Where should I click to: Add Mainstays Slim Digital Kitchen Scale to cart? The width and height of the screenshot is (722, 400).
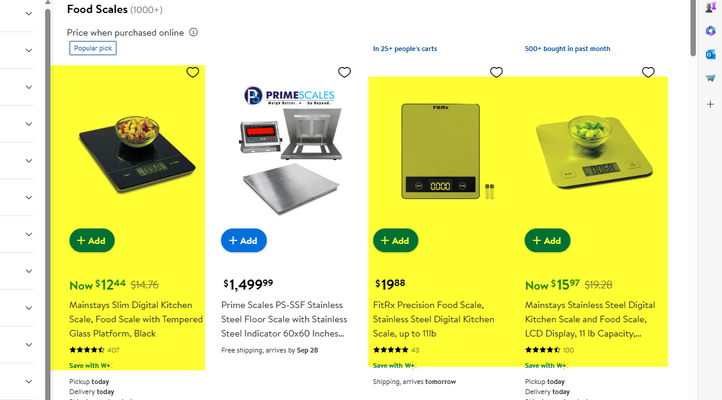(x=92, y=240)
